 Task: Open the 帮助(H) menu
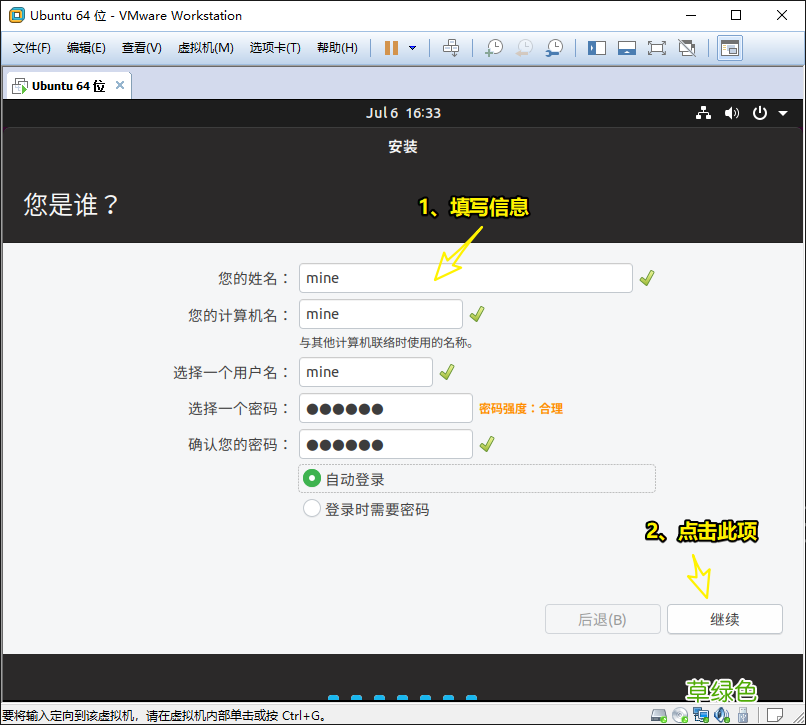pos(337,48)
